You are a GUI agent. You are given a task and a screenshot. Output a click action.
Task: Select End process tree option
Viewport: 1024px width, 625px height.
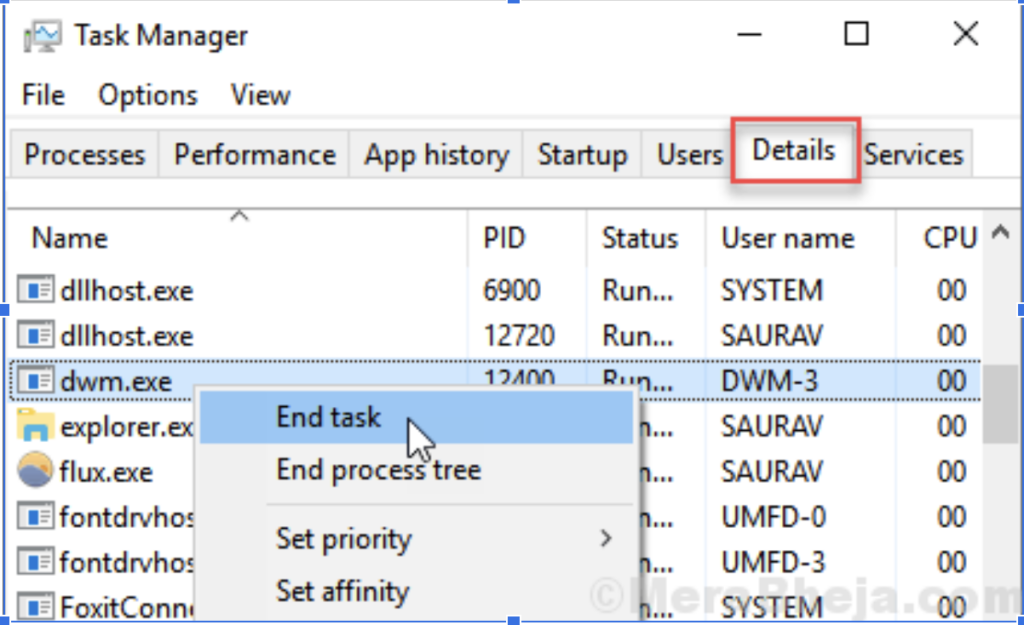(377, 470)
